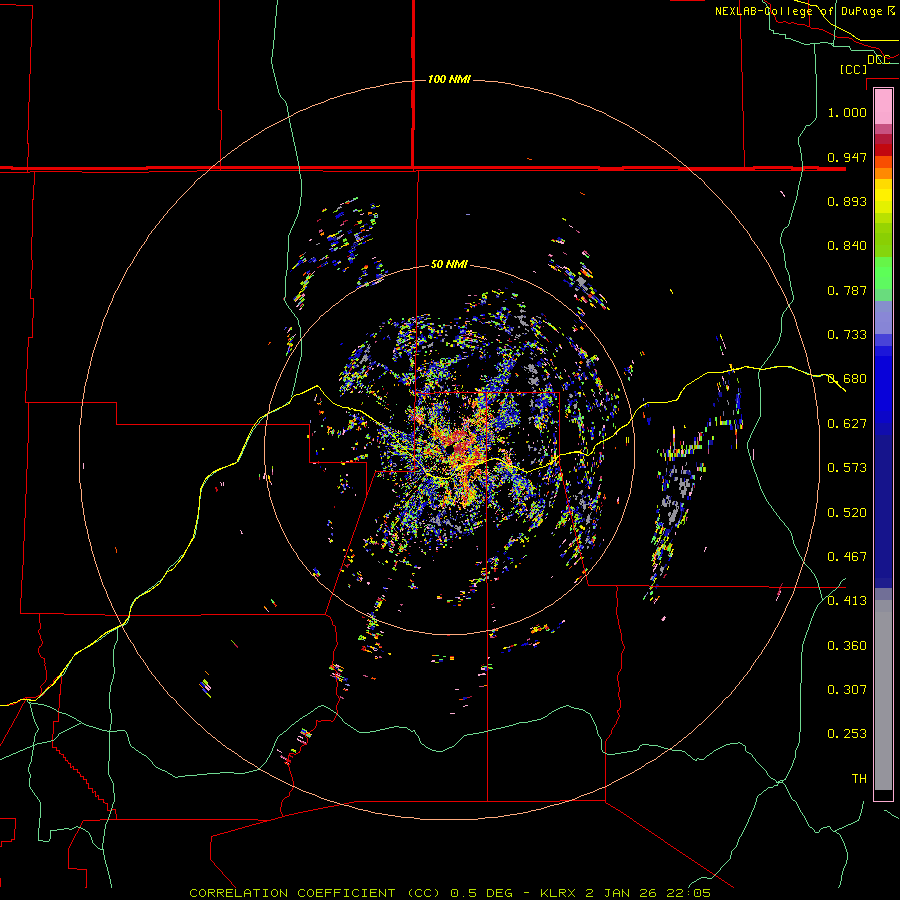Click the 0.467 legend value

[847, 557]
